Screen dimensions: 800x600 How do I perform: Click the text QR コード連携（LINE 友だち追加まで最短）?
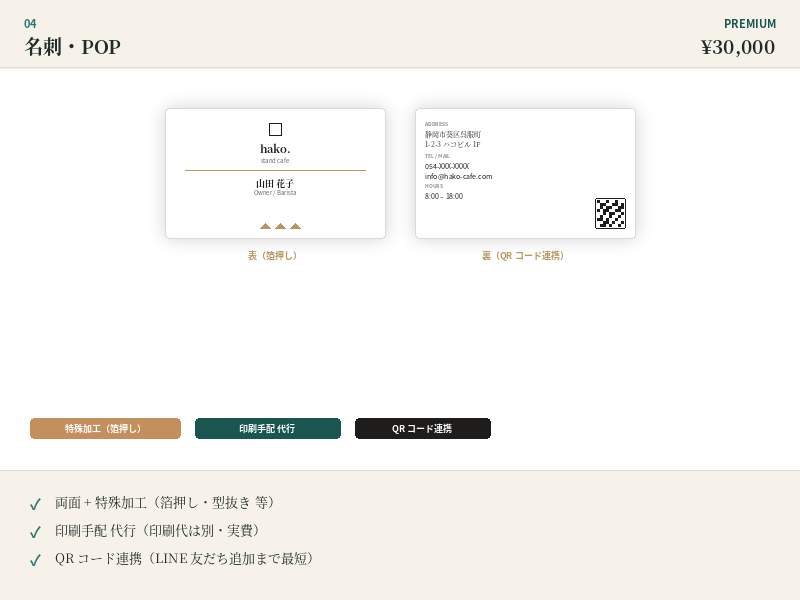point(184,559)
